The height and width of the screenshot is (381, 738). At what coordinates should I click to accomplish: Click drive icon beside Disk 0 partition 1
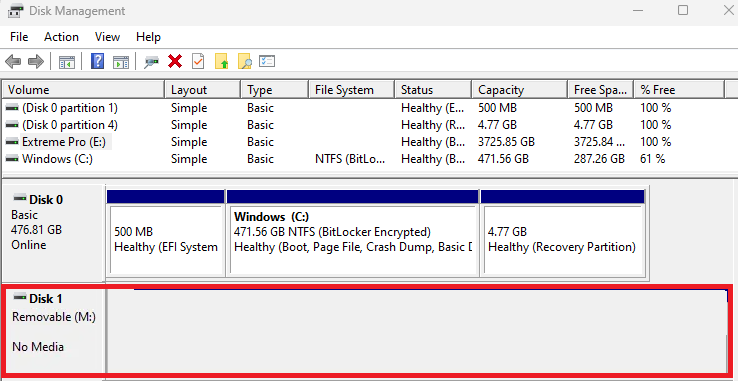click(12, 108)
